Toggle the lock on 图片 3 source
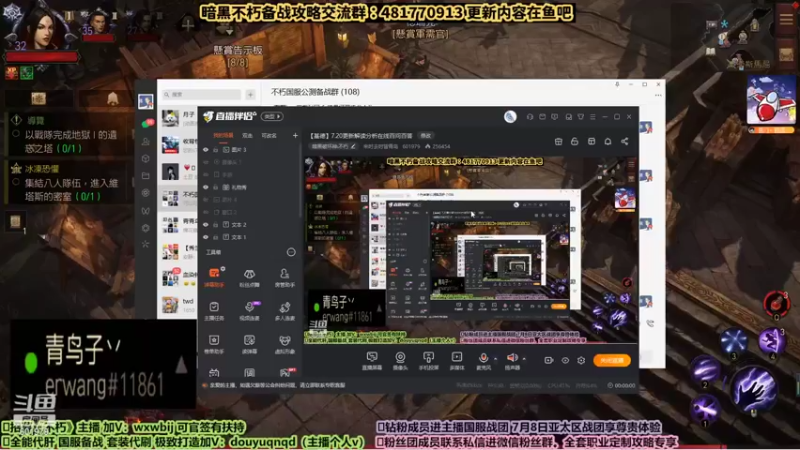Viewport: 800px width, 450px height. coord(216,150)
